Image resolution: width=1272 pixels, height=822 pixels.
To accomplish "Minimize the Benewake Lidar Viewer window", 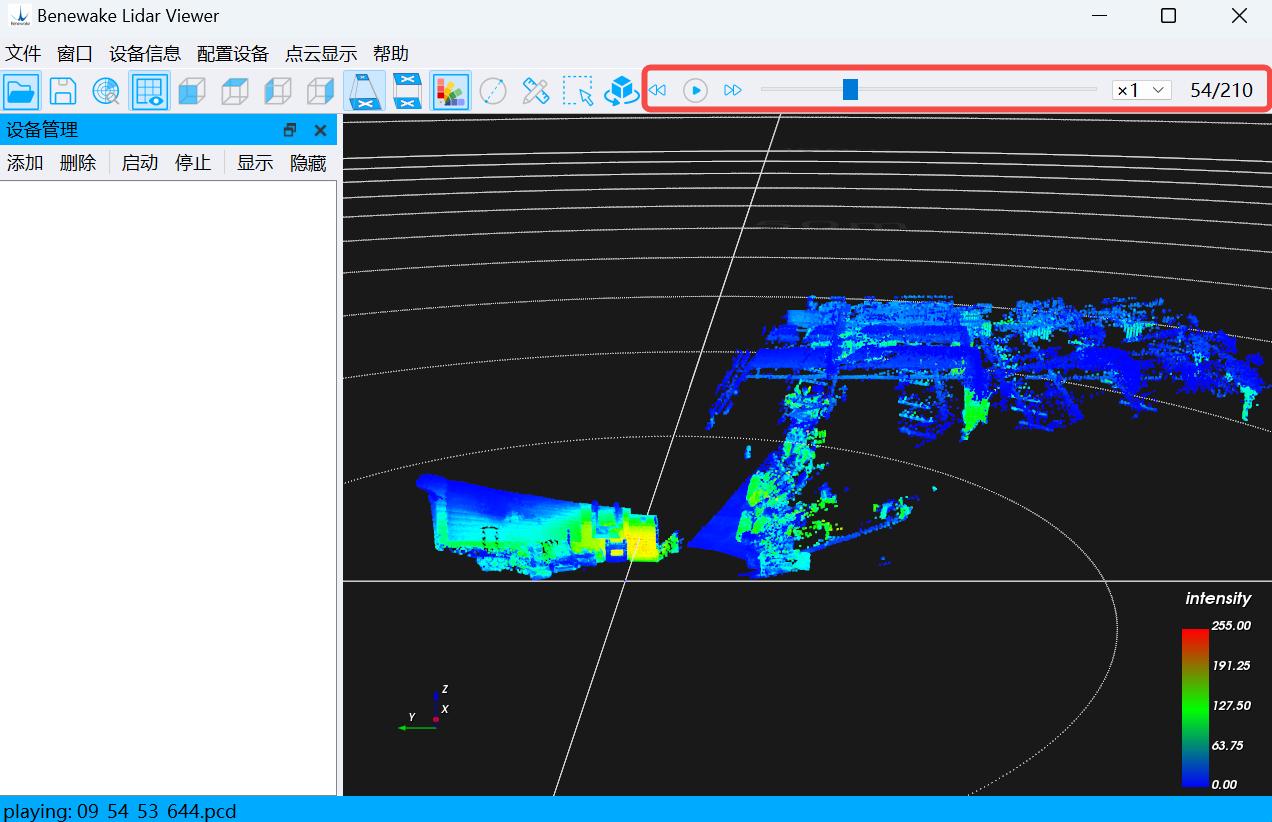I will click(1099, 16).
